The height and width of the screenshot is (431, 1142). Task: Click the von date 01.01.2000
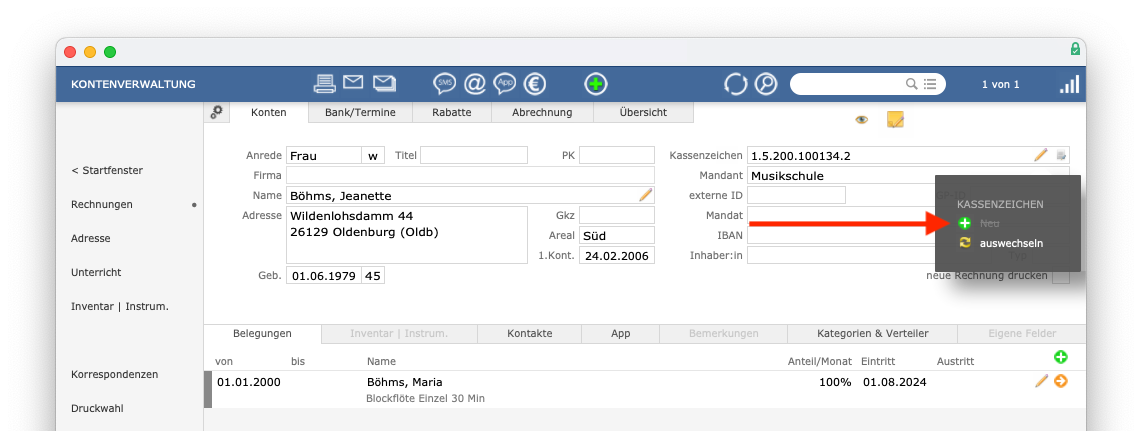point(248,382)
